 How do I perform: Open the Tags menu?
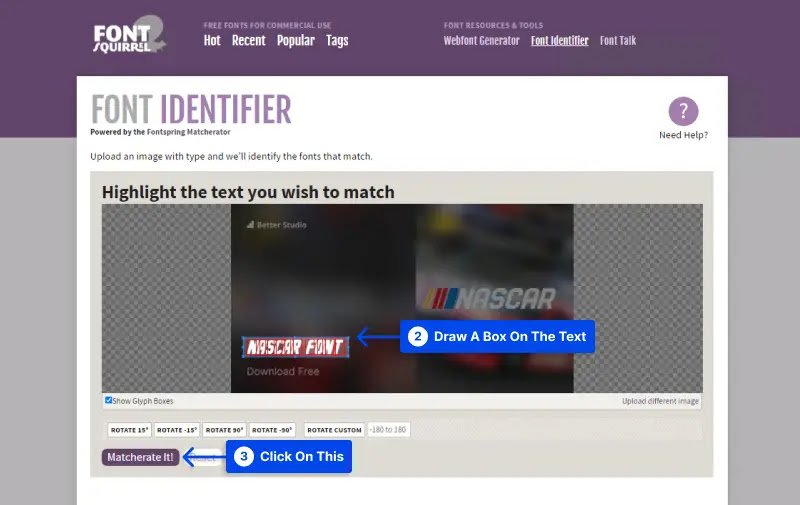337,41
